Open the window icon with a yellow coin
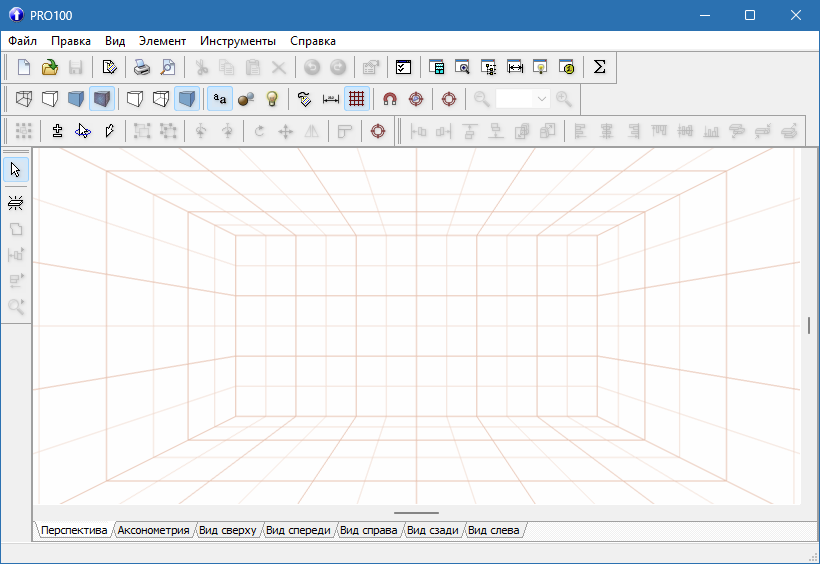Screen dimensions: 820x564 click(x=566, y=67)
